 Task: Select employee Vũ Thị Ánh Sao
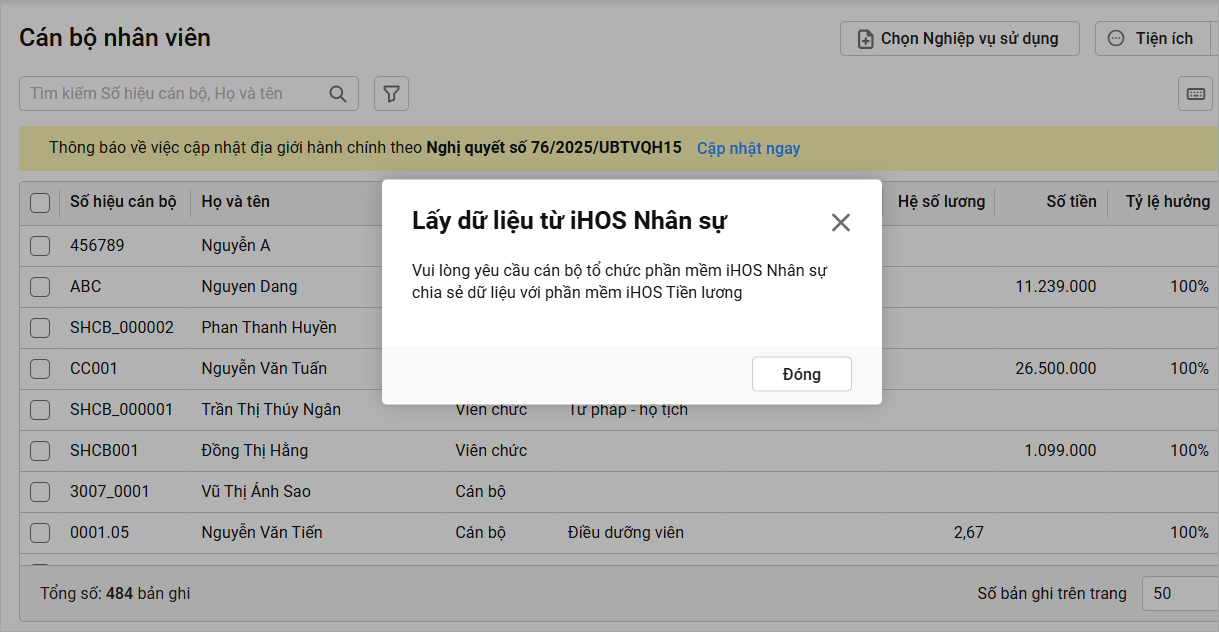click(256, 491)
